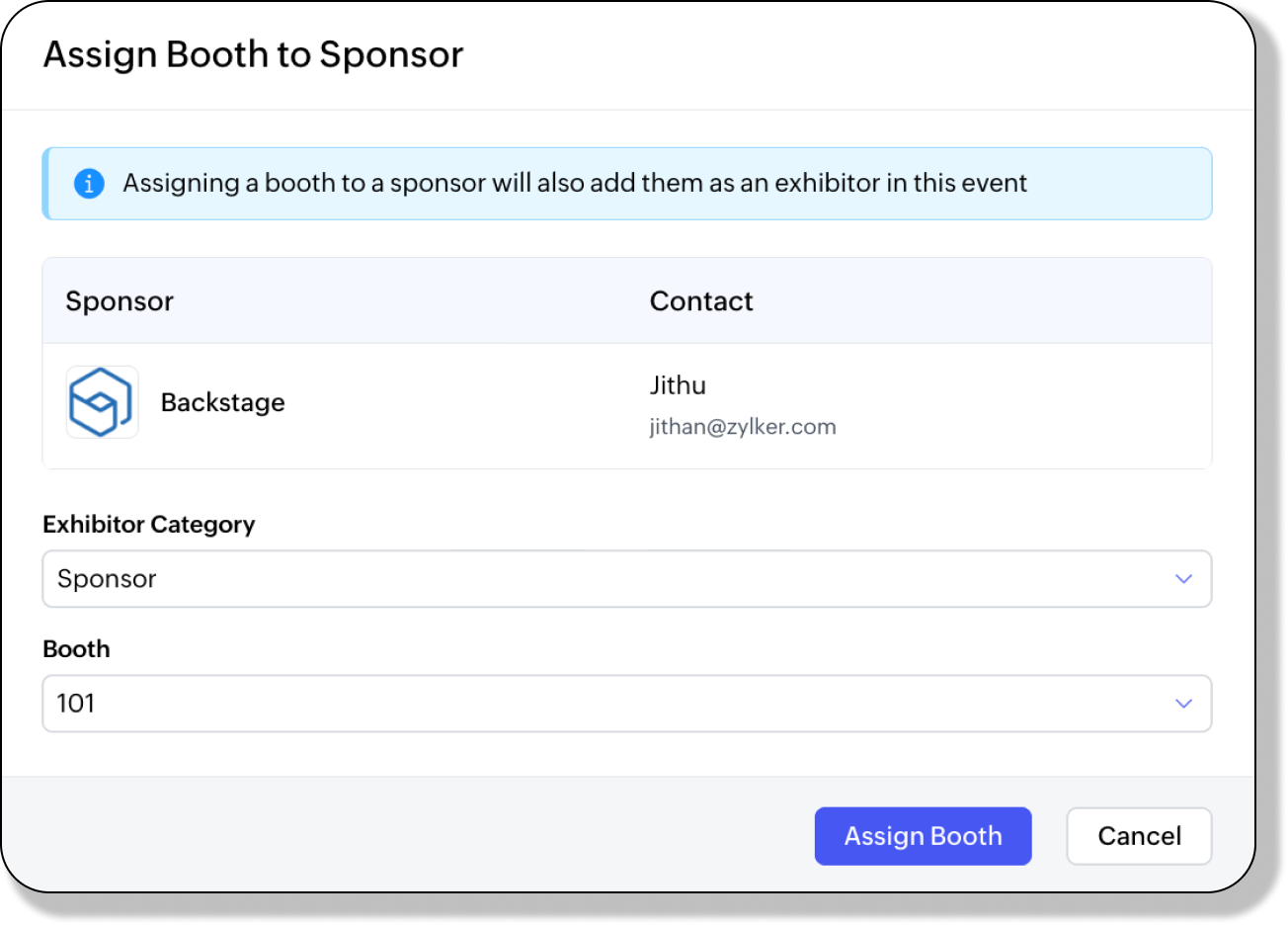Click the blue info icon in the banner
Screen dimensions: 1288x925
(89, 184)
